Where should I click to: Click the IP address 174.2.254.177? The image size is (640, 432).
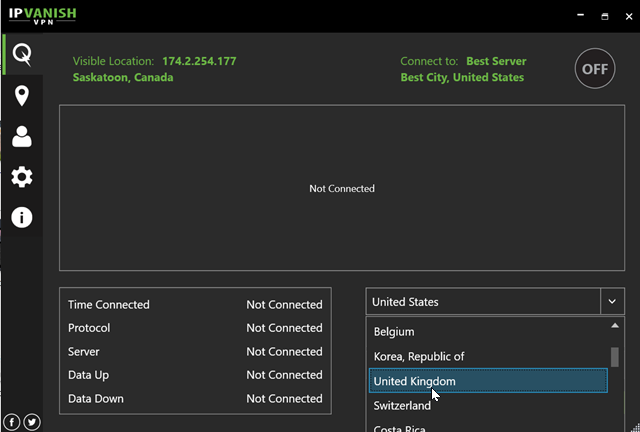[x=199, y=61]
